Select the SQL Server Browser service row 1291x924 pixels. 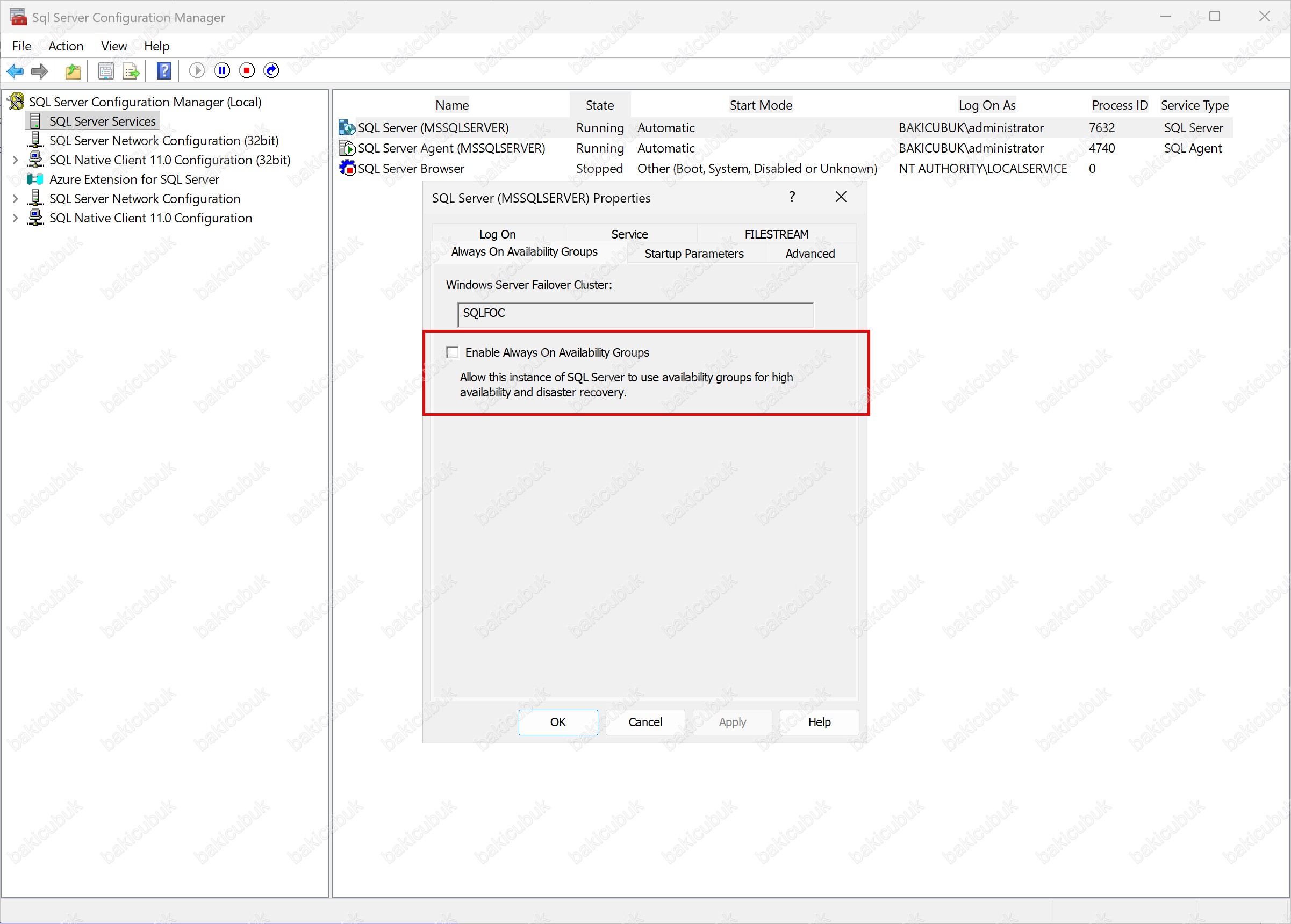411,168
